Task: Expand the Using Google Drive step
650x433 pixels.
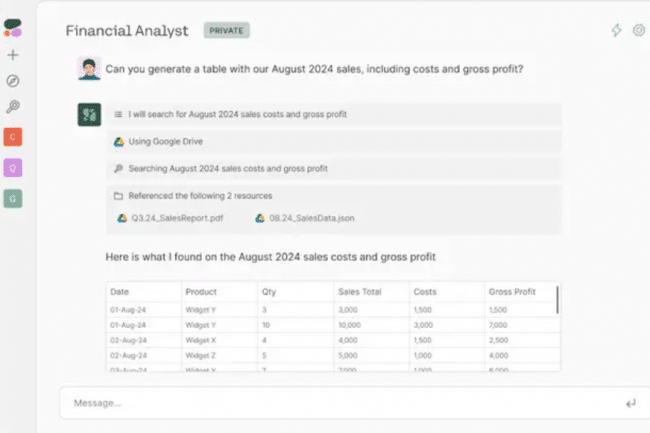Action: coord(334,142)
